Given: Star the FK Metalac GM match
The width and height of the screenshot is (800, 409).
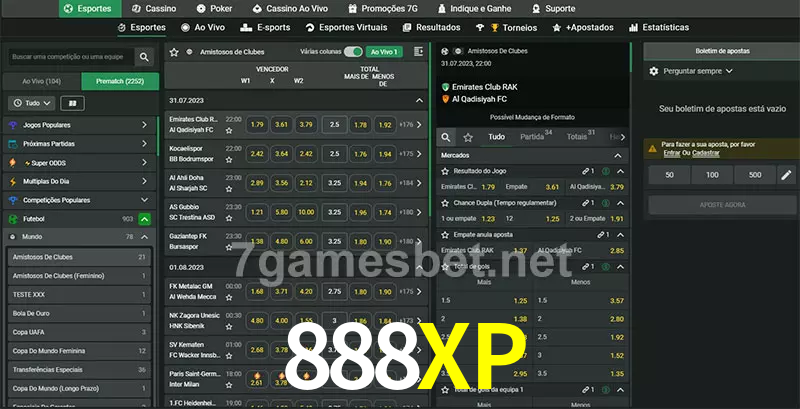Looking at the screenshot, I should (x=229, y=297).
